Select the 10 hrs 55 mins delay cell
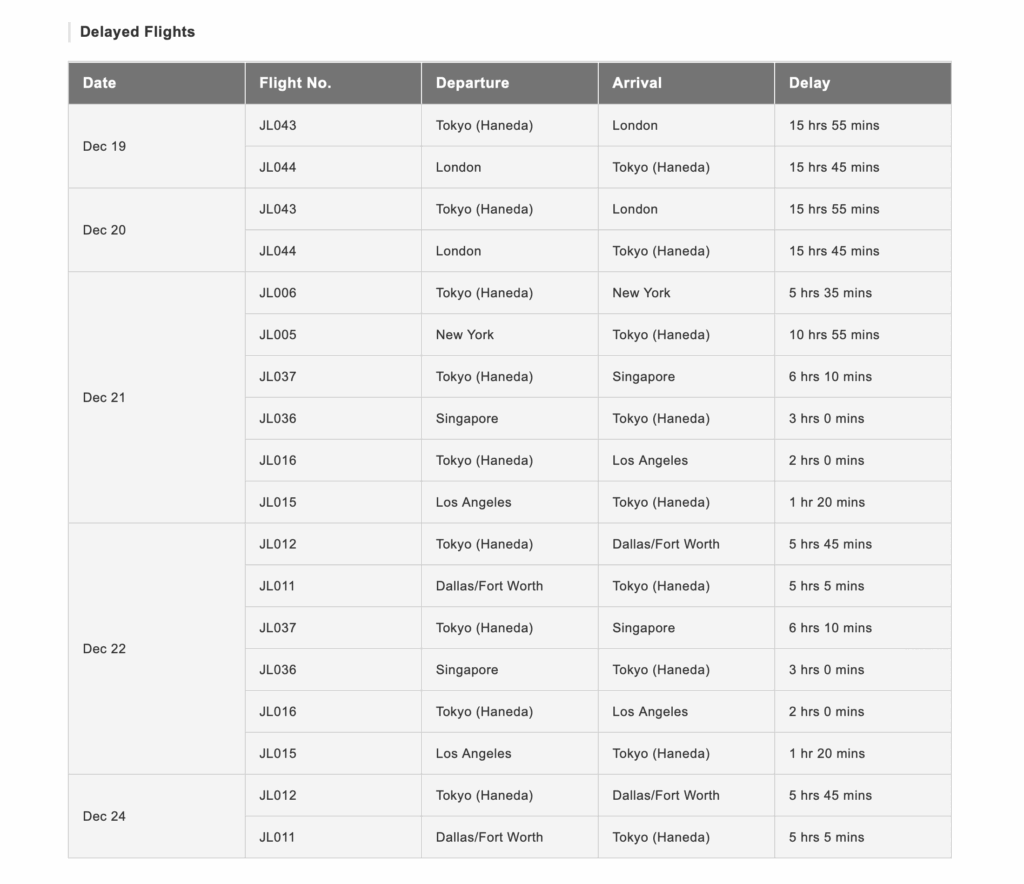Viewport: 1024px width, 884px height. tap(834, 335)
